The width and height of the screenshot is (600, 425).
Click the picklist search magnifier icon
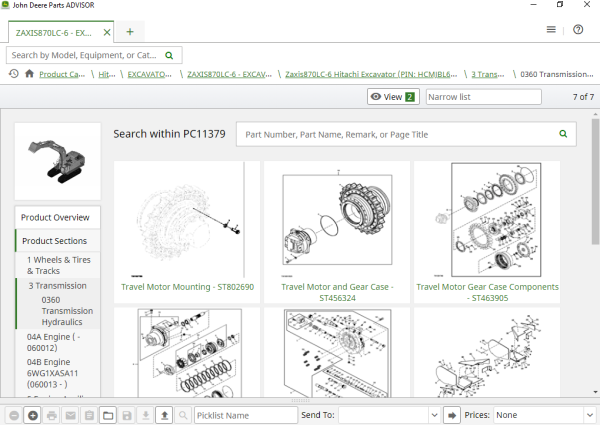point(183,415)
